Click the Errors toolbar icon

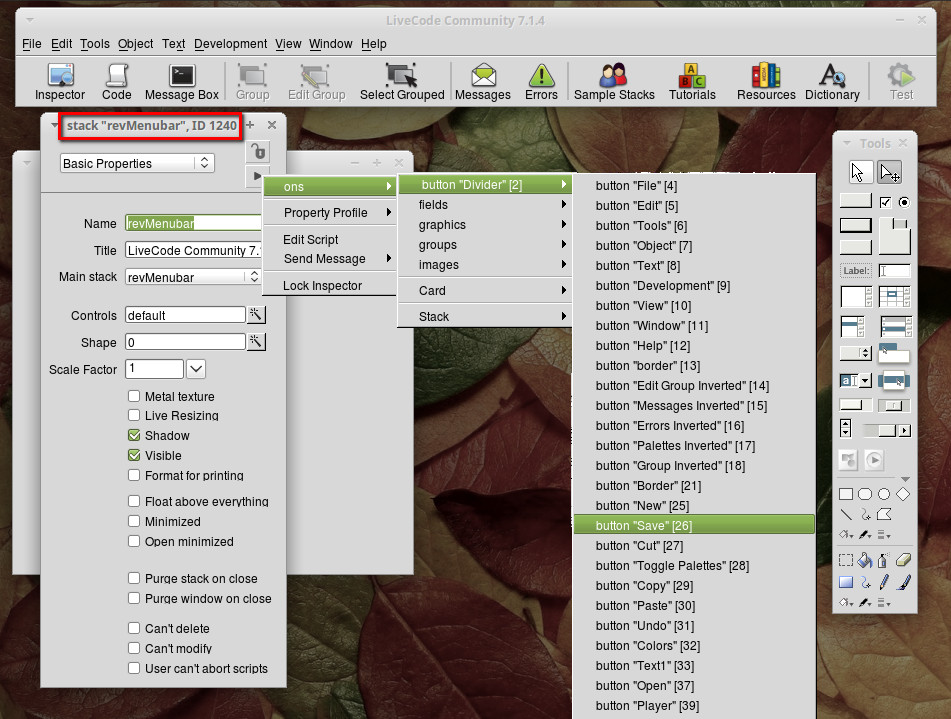(x=541, y=82)
